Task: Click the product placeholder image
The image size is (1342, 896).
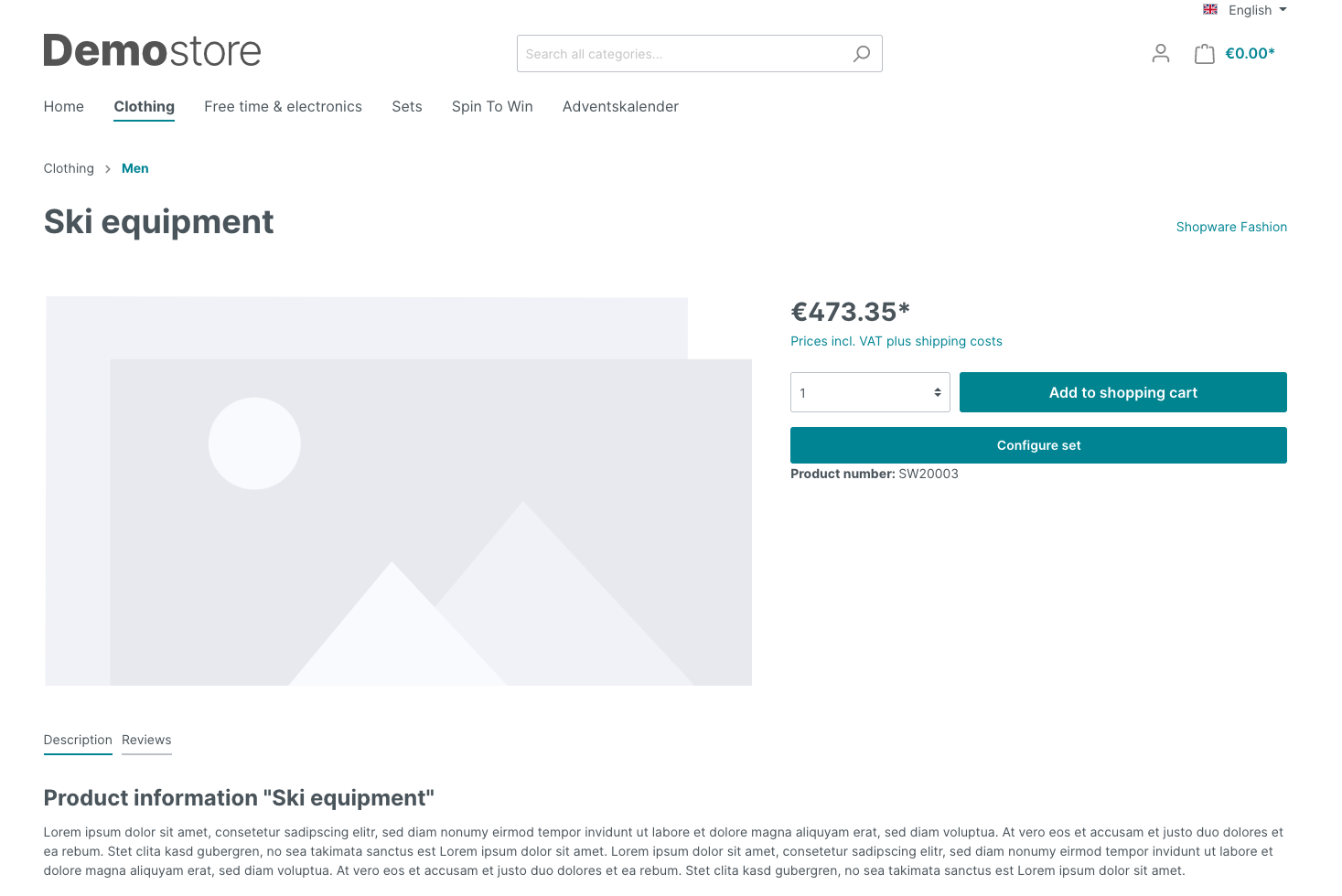Action: 399,491
